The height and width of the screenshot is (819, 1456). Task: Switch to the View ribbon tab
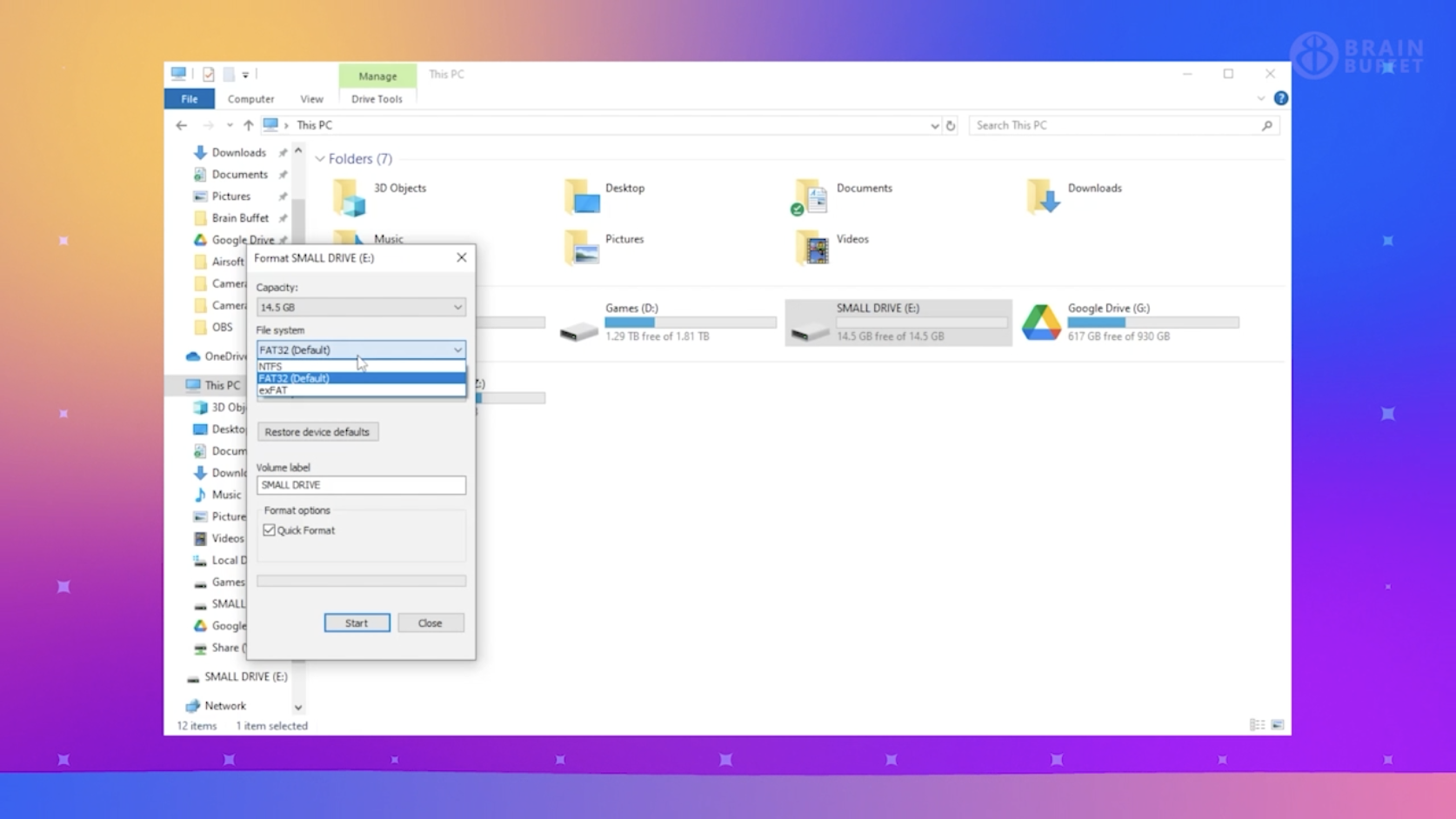tap(311, 98)
